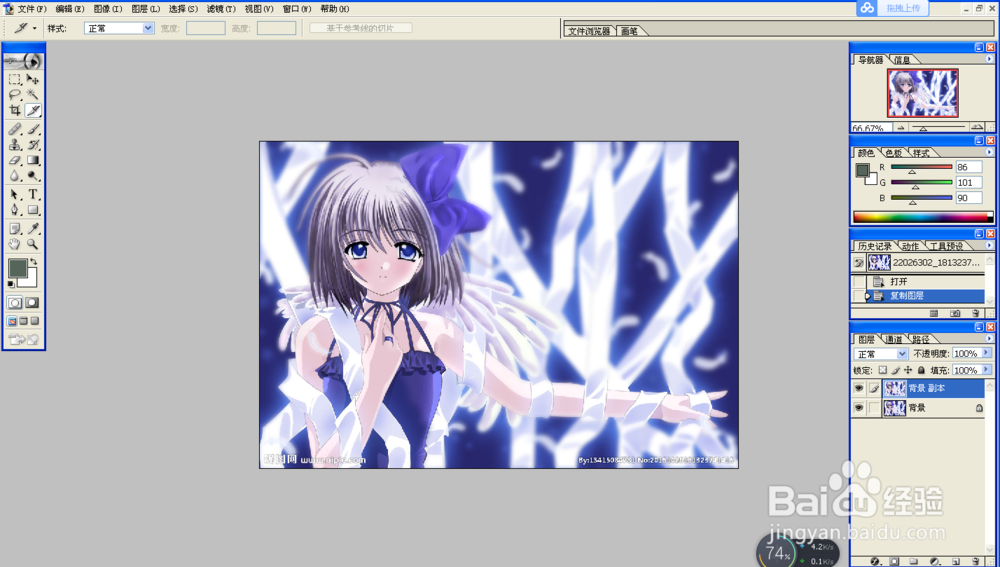Switch to Full Screen mode

point(35,321)
